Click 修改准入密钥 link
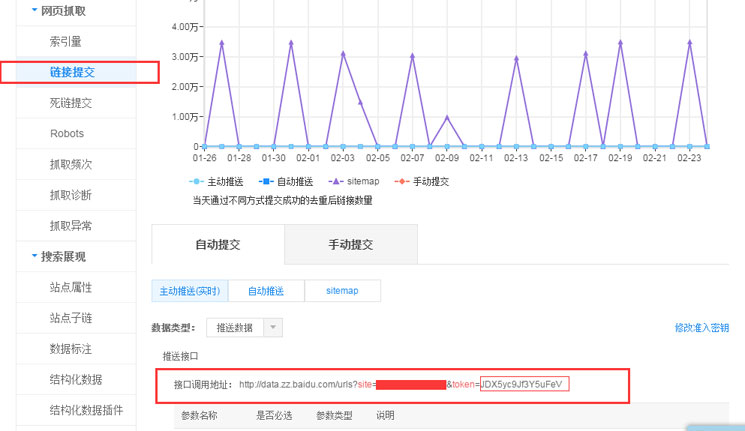Screen dimensions: 745x431 701,328
